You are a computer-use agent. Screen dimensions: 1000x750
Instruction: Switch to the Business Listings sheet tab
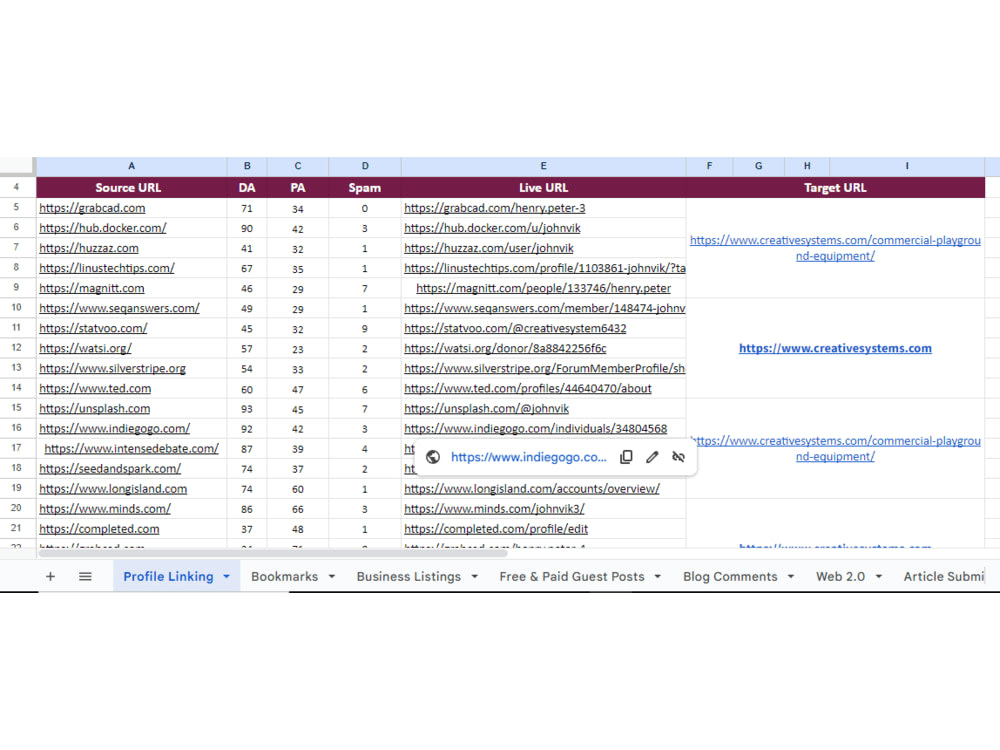click(409, 577)
